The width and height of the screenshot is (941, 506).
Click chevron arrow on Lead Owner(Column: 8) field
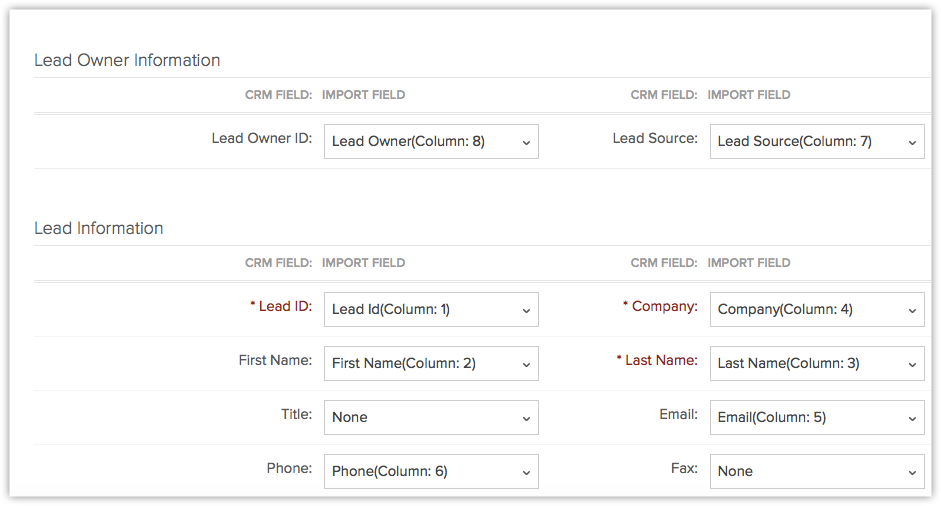[526, 143]
